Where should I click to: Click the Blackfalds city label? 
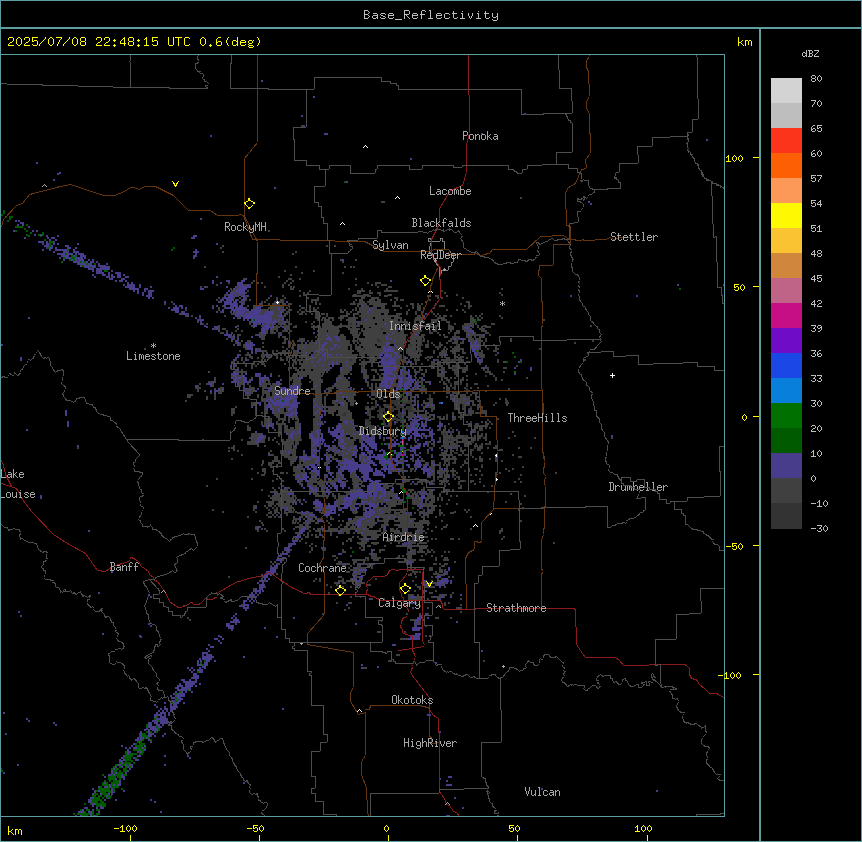tap(441, 223)
